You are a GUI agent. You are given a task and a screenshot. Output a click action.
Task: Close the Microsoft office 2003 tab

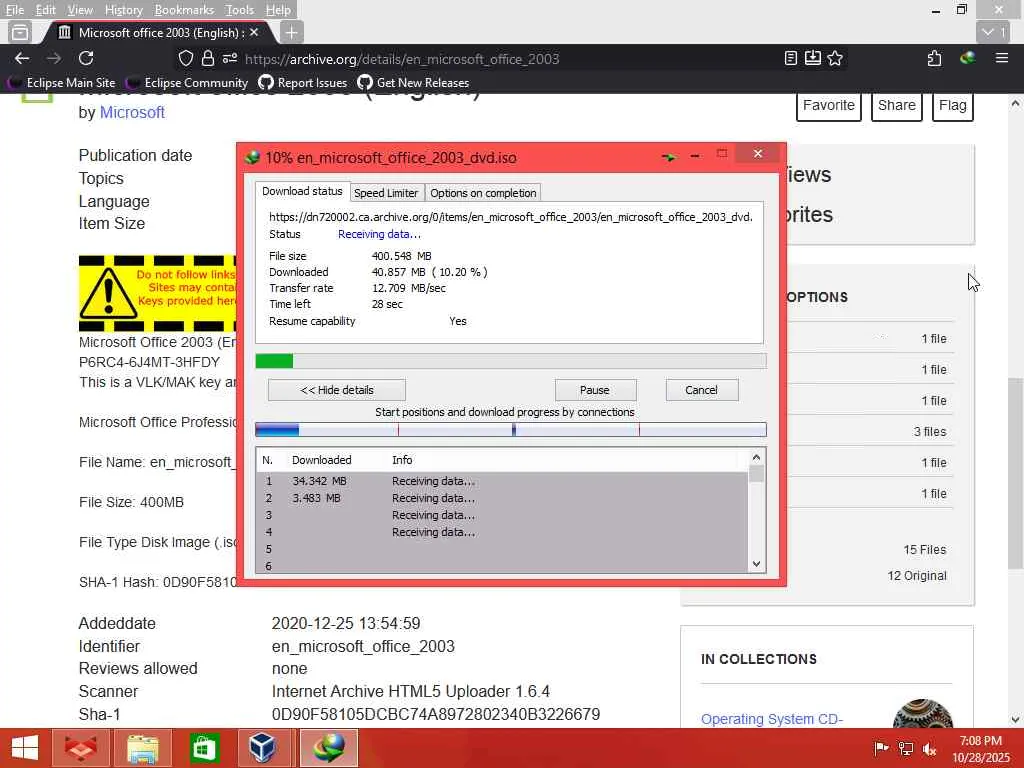click(254, 32)
